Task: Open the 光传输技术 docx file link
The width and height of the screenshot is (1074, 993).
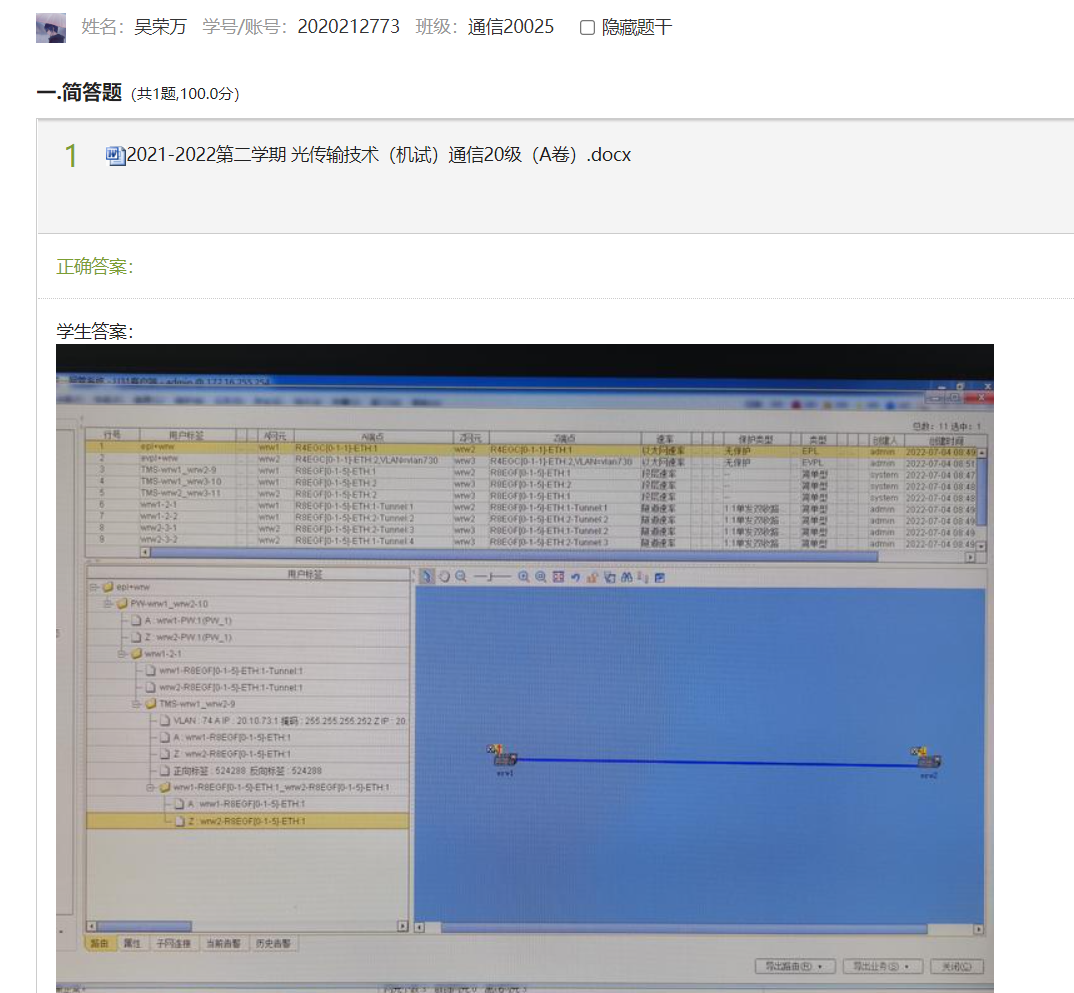Action: pos(378,155)
